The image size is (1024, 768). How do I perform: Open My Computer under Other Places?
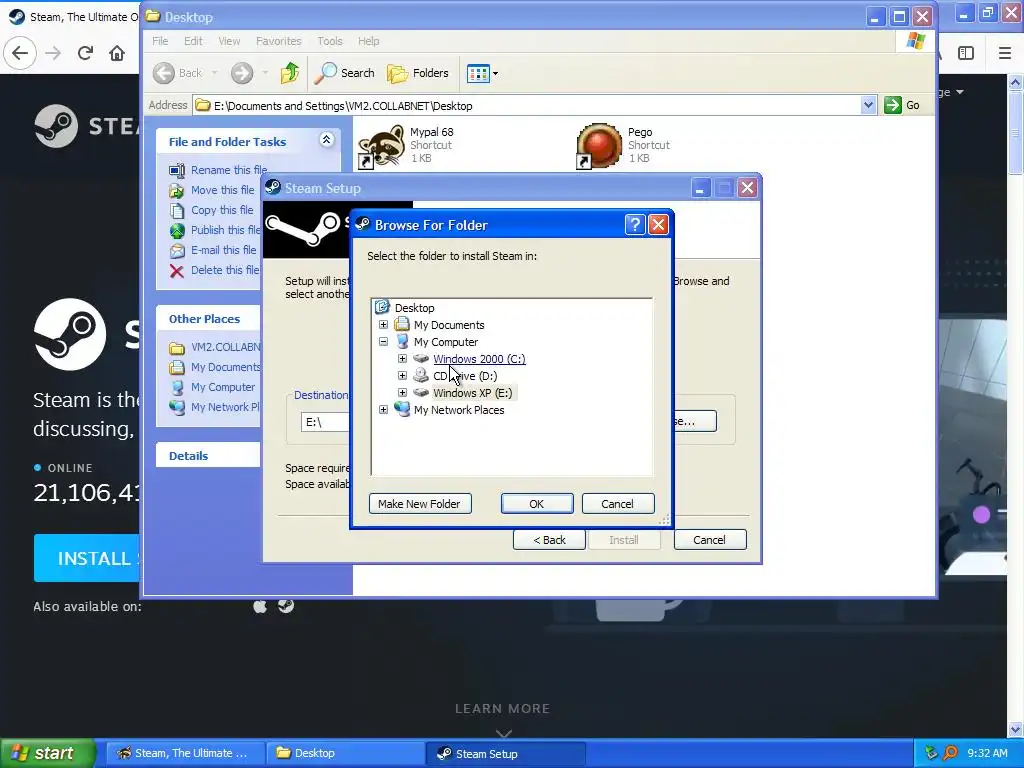212,387
